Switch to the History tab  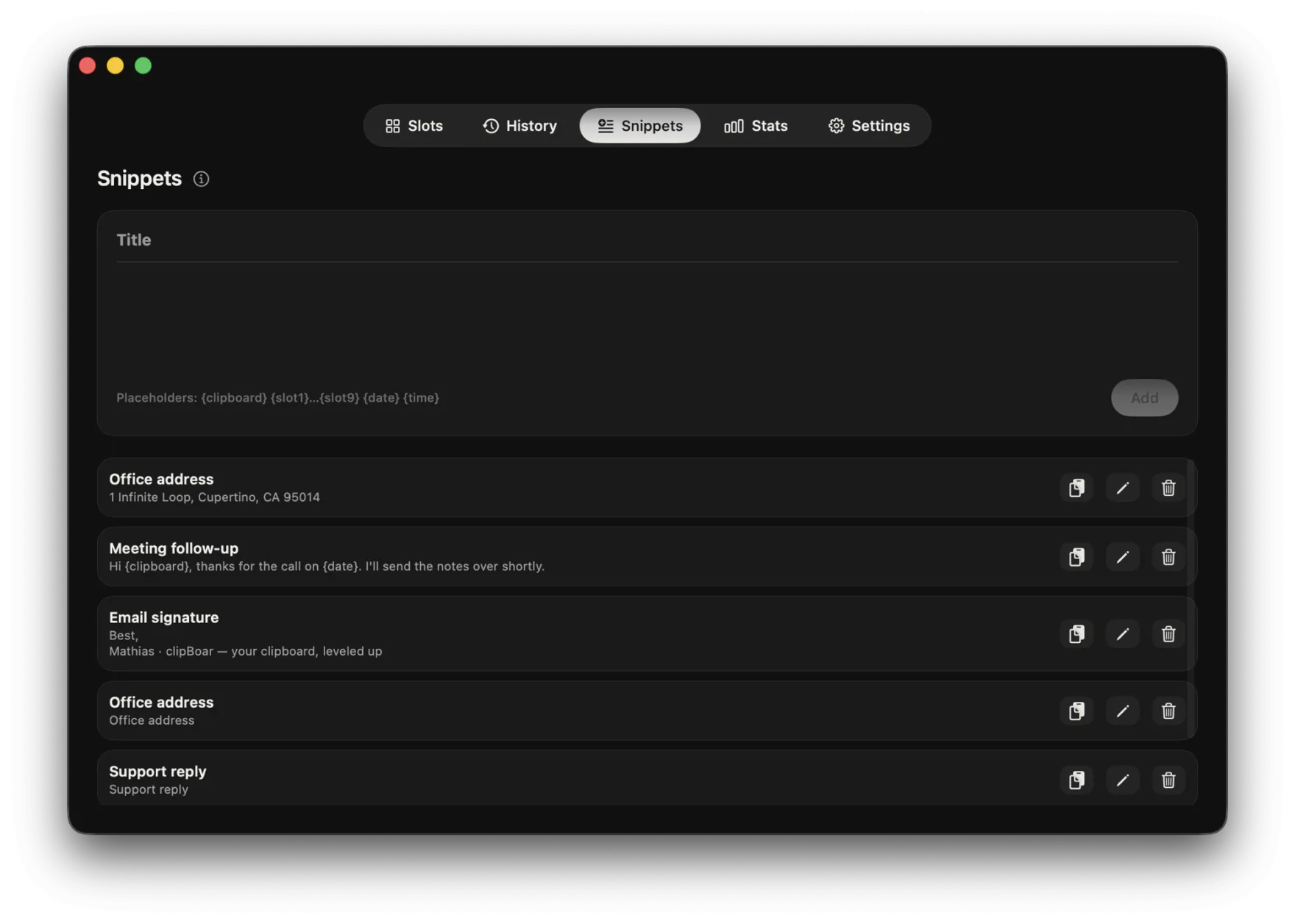coord(519,126)
